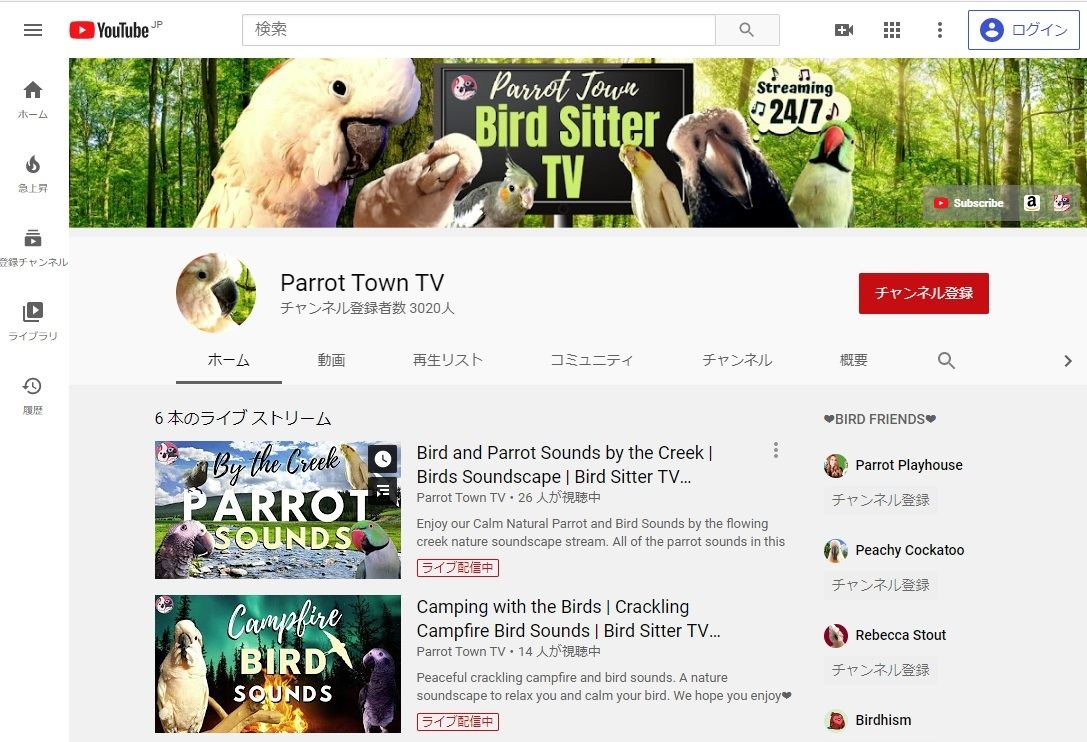The image size is (1087, 742).
Task: Expand more tabs with the right chevron
Action: [1068, 361]
